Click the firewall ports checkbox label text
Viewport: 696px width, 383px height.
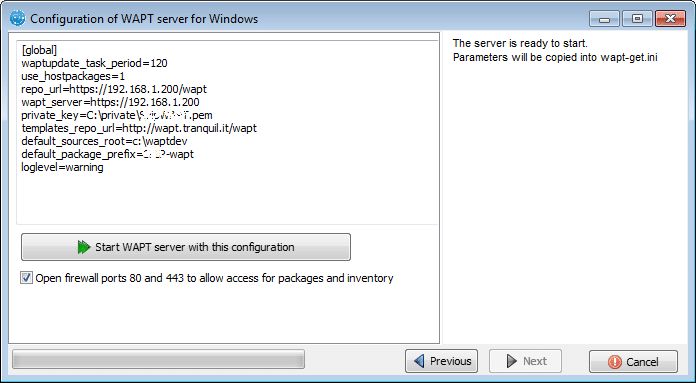(214, 278)
